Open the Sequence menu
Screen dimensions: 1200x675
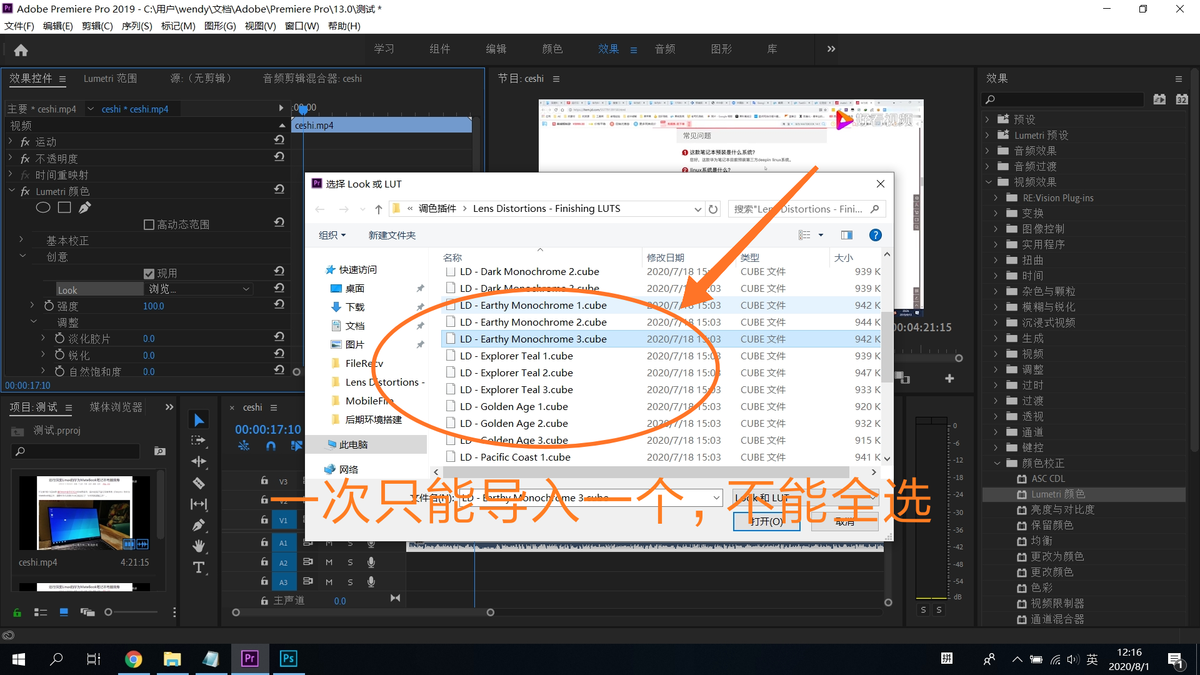[137, 26]
